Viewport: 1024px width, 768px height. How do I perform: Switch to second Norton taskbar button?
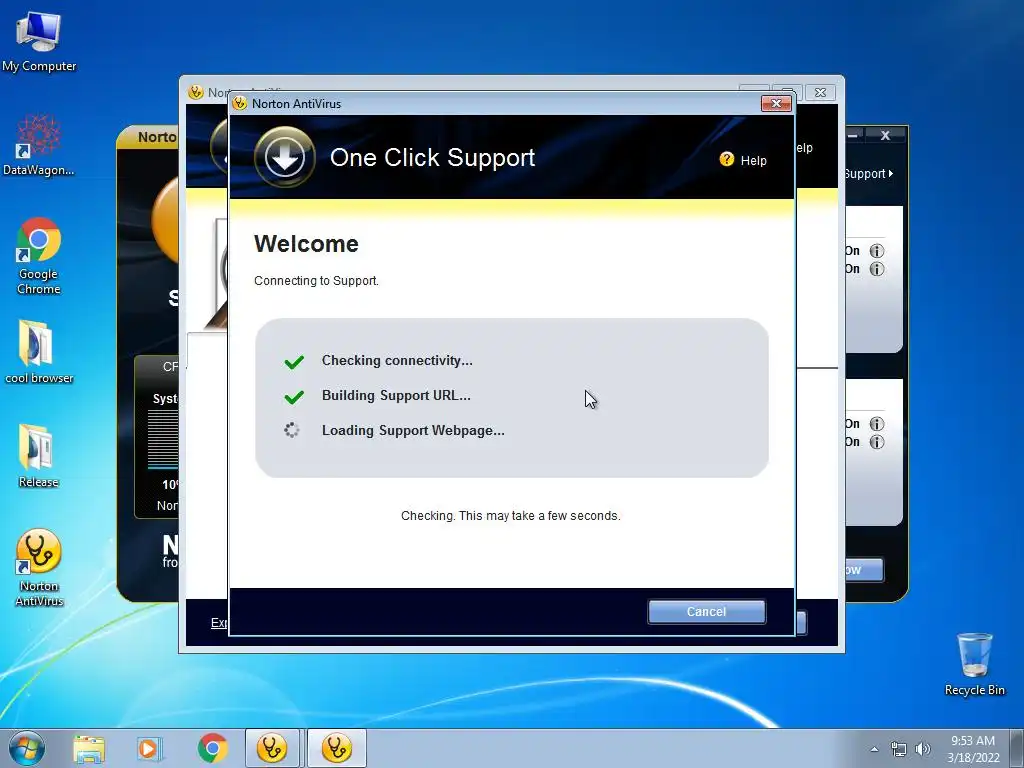[337, 748]
